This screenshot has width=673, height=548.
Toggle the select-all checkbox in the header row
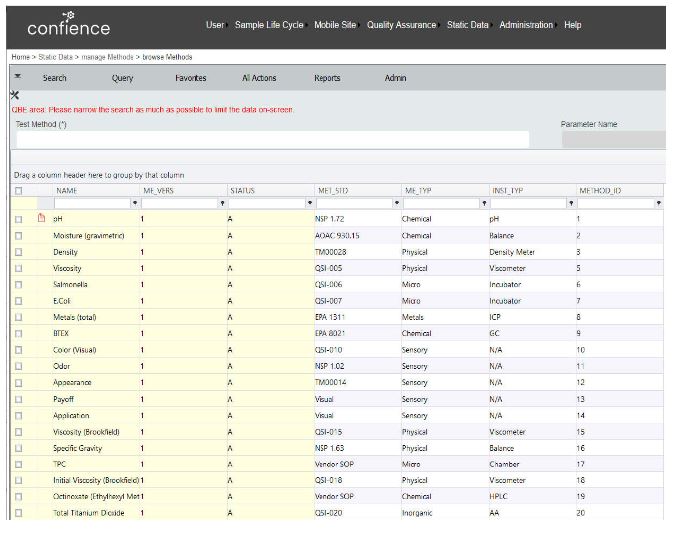(18, 190)
